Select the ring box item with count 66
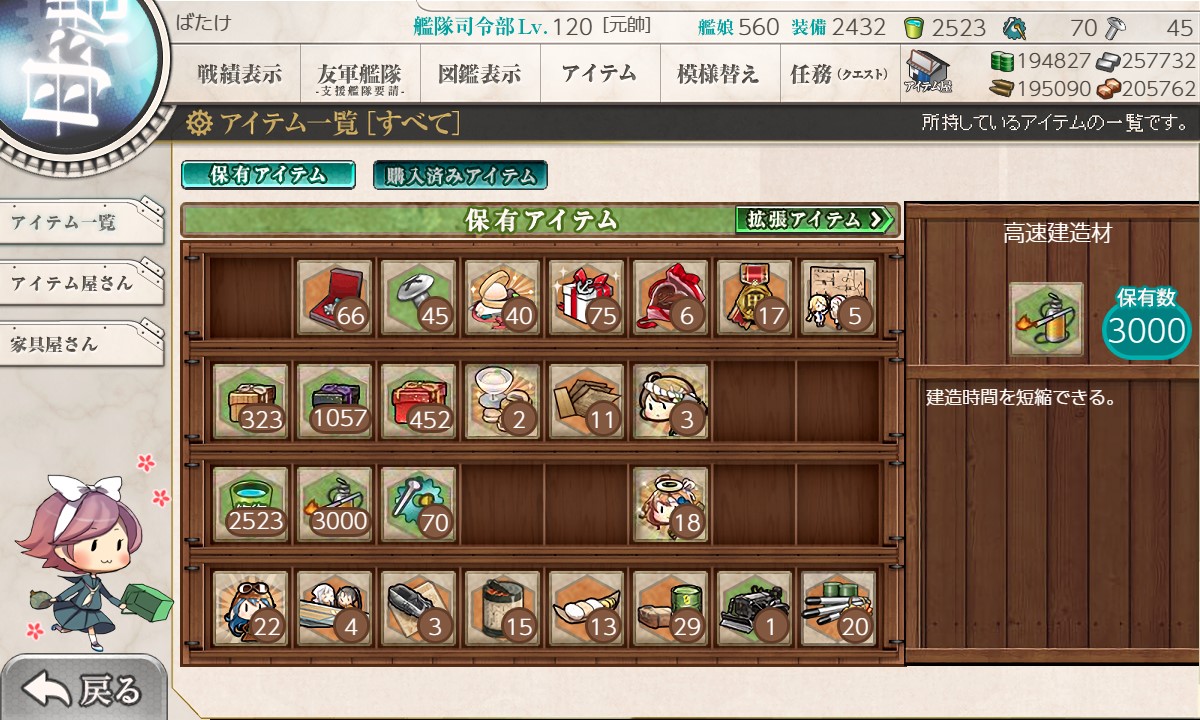 (x=335, y=297)
